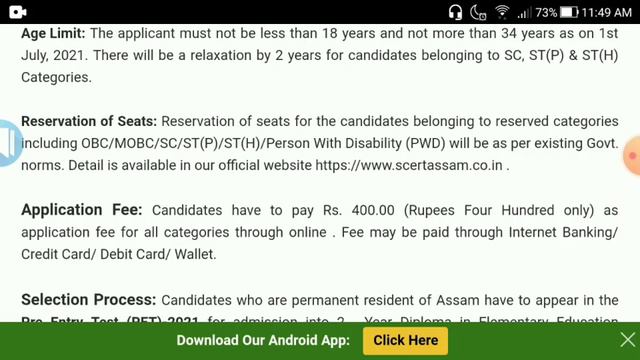Image resolution: width=640 pixels, height=360 pixels.
Task: Select the Age Limit heading
Action: 53,33
